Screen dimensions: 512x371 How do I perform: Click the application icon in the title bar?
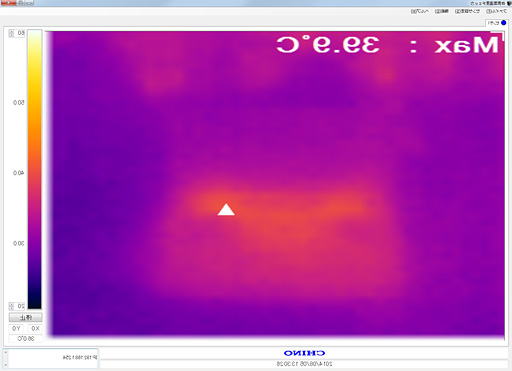tap(509, 3)
